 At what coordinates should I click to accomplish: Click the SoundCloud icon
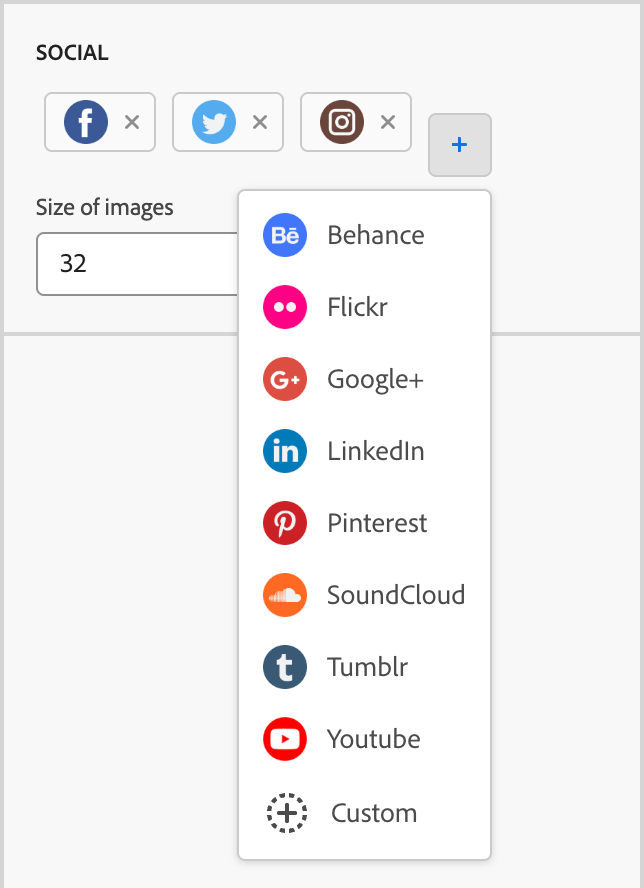285,595
